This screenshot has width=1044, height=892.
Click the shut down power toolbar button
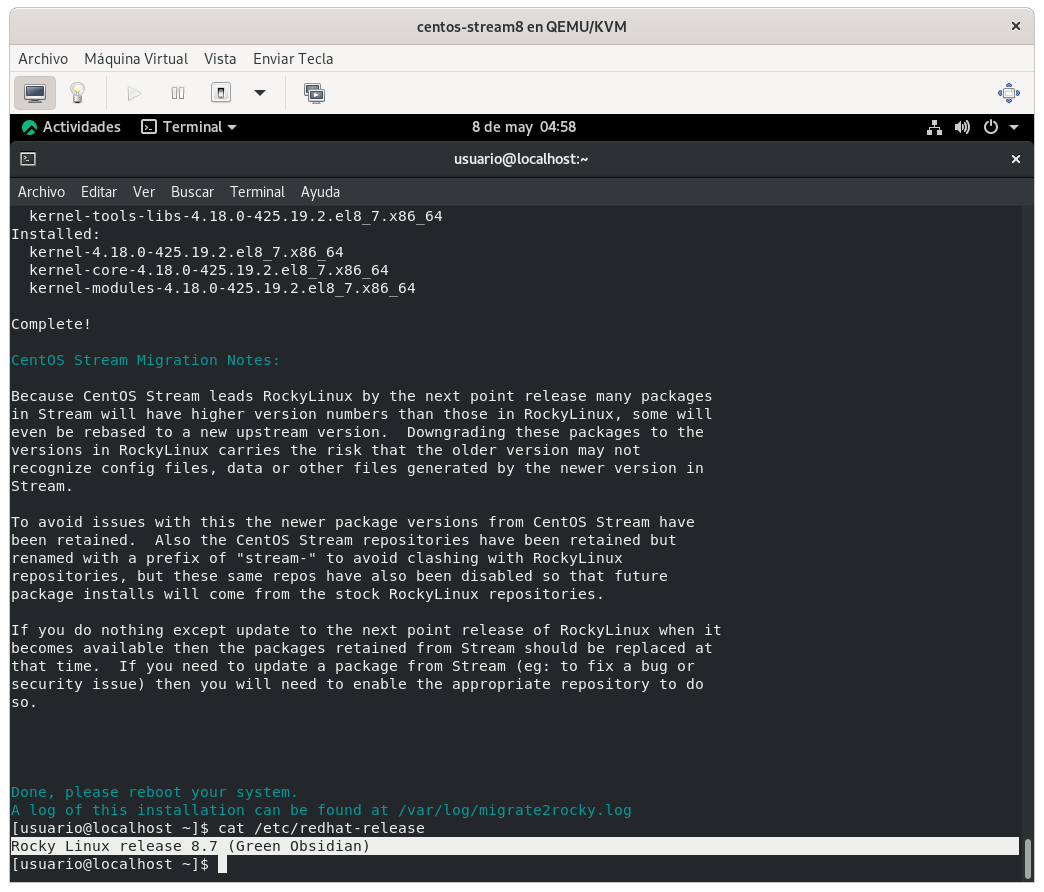coord(221,93)
